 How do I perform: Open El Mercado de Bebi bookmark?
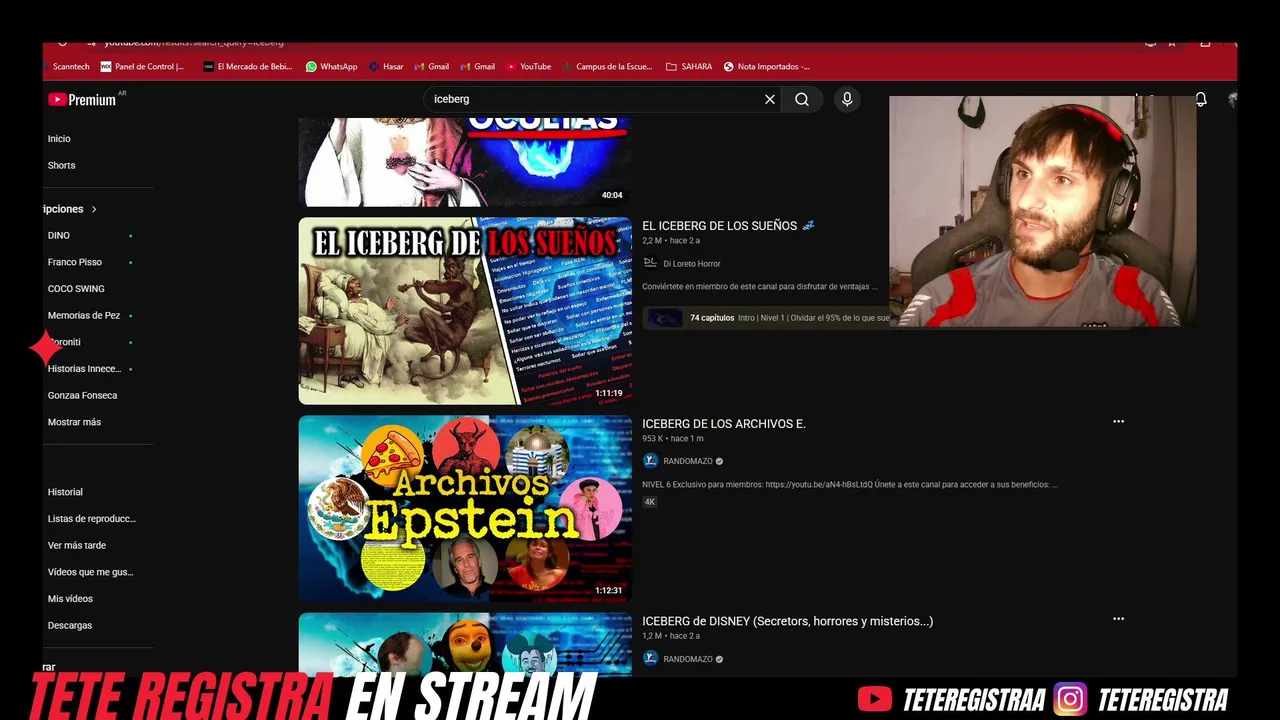[x=248, y=67]
